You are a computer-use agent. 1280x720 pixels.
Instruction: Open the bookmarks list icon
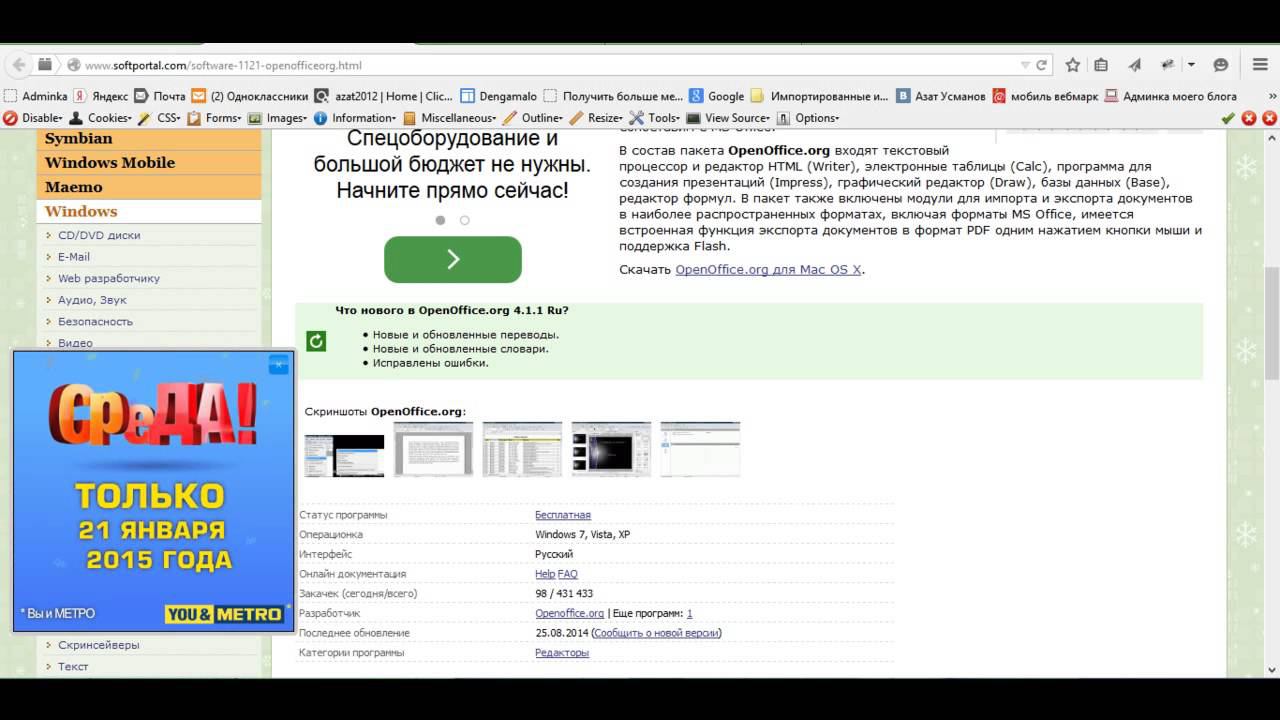click(x=1101, y=65)
